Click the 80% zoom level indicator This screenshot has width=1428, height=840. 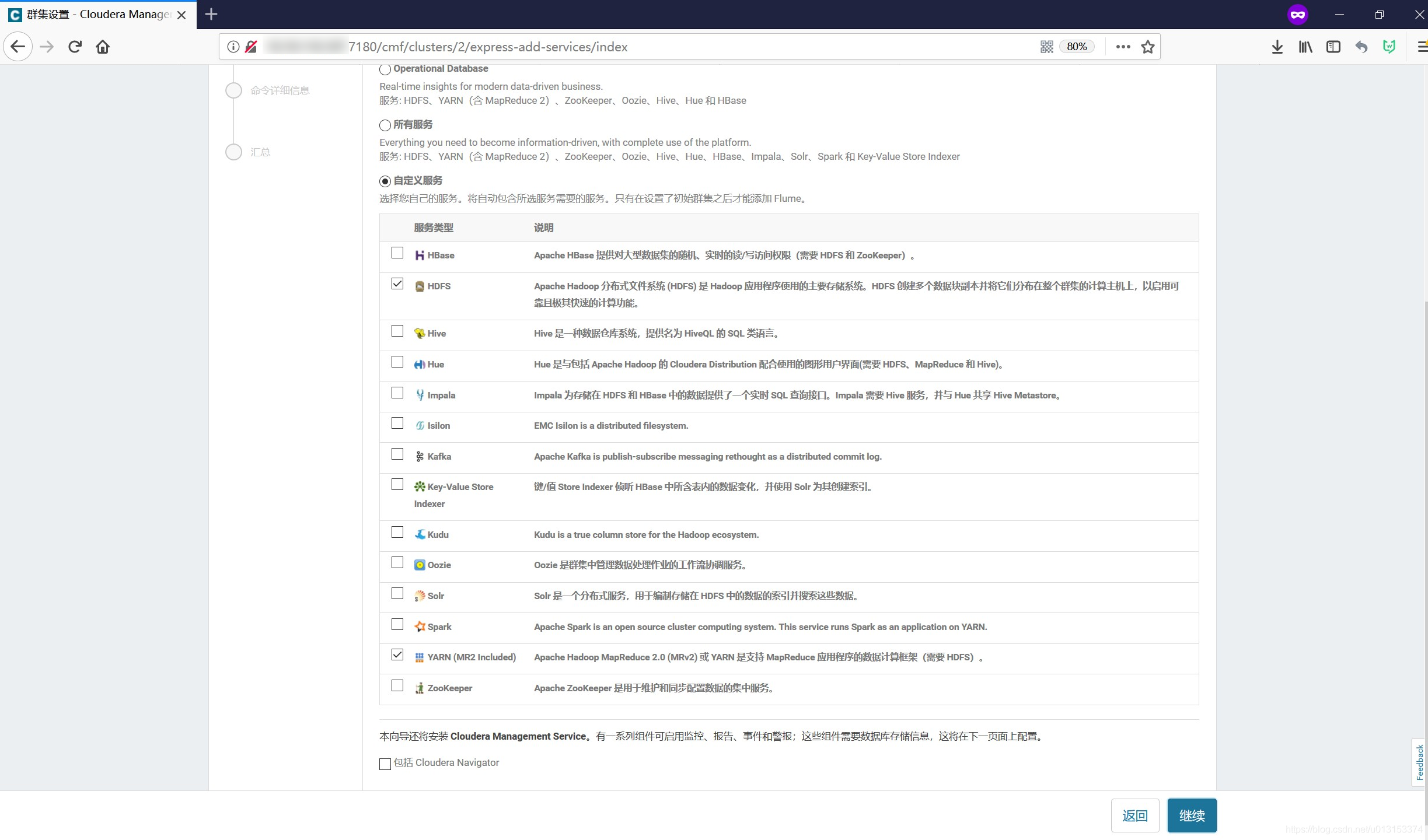[1077, 47]
